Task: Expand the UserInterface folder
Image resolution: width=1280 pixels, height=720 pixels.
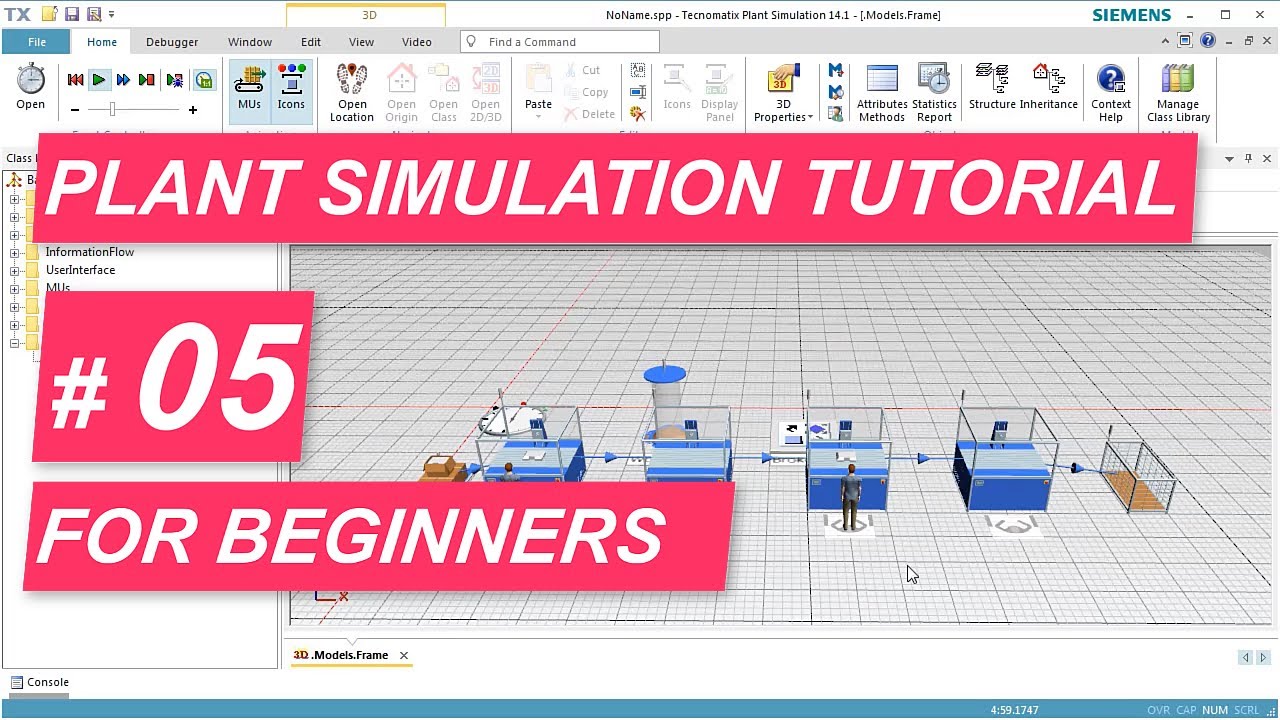Action: [15, 270]
